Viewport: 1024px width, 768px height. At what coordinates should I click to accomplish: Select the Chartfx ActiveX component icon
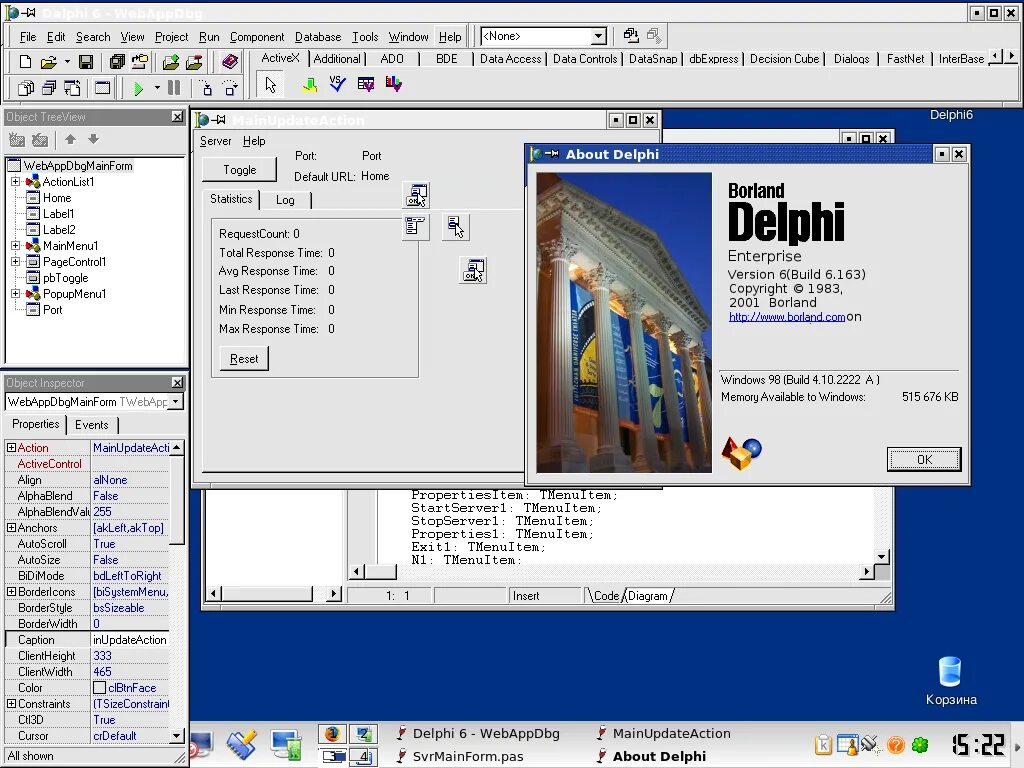click(x=310, y=84)
